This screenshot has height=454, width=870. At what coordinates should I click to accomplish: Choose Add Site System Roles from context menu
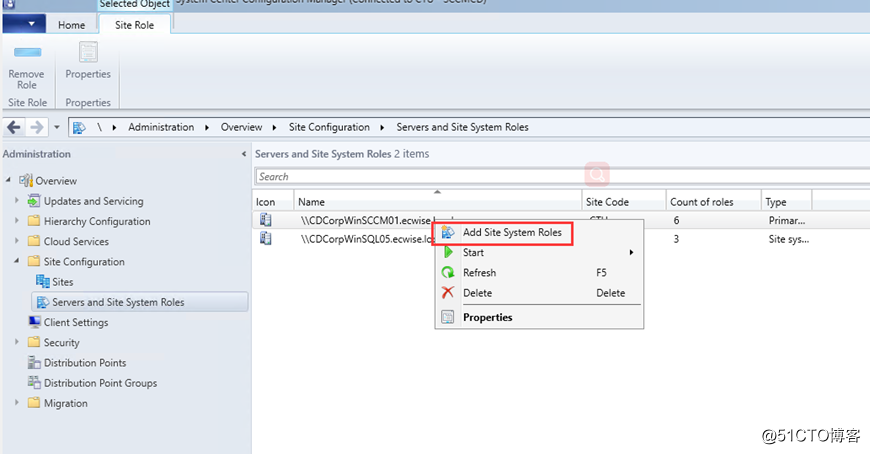click(512, 233)
